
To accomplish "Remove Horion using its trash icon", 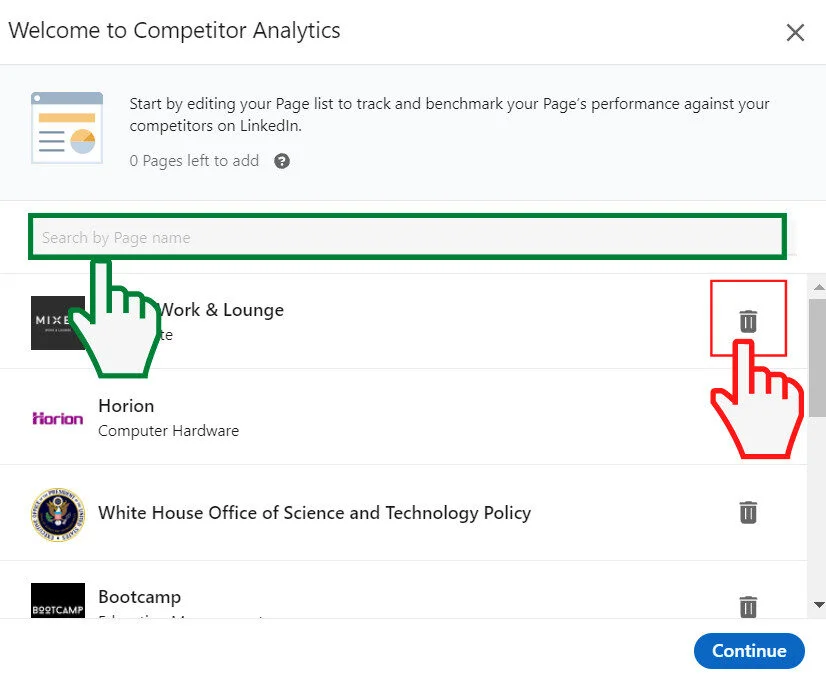I will pyautogui.click(x=748, y=417).
